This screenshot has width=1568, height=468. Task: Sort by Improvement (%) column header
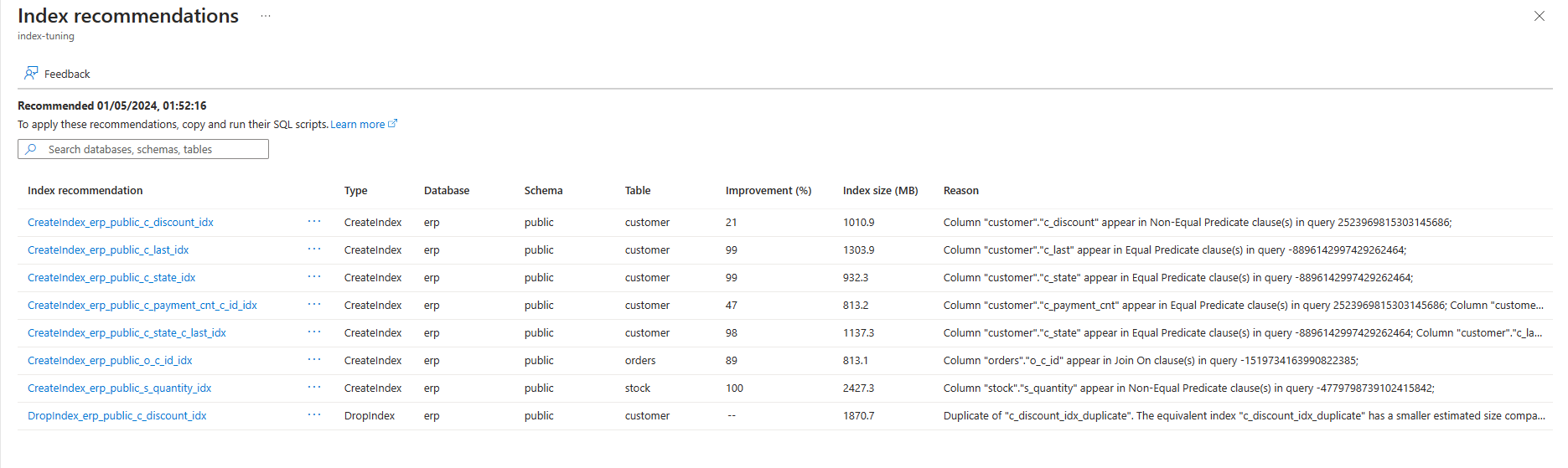(768, 191)
